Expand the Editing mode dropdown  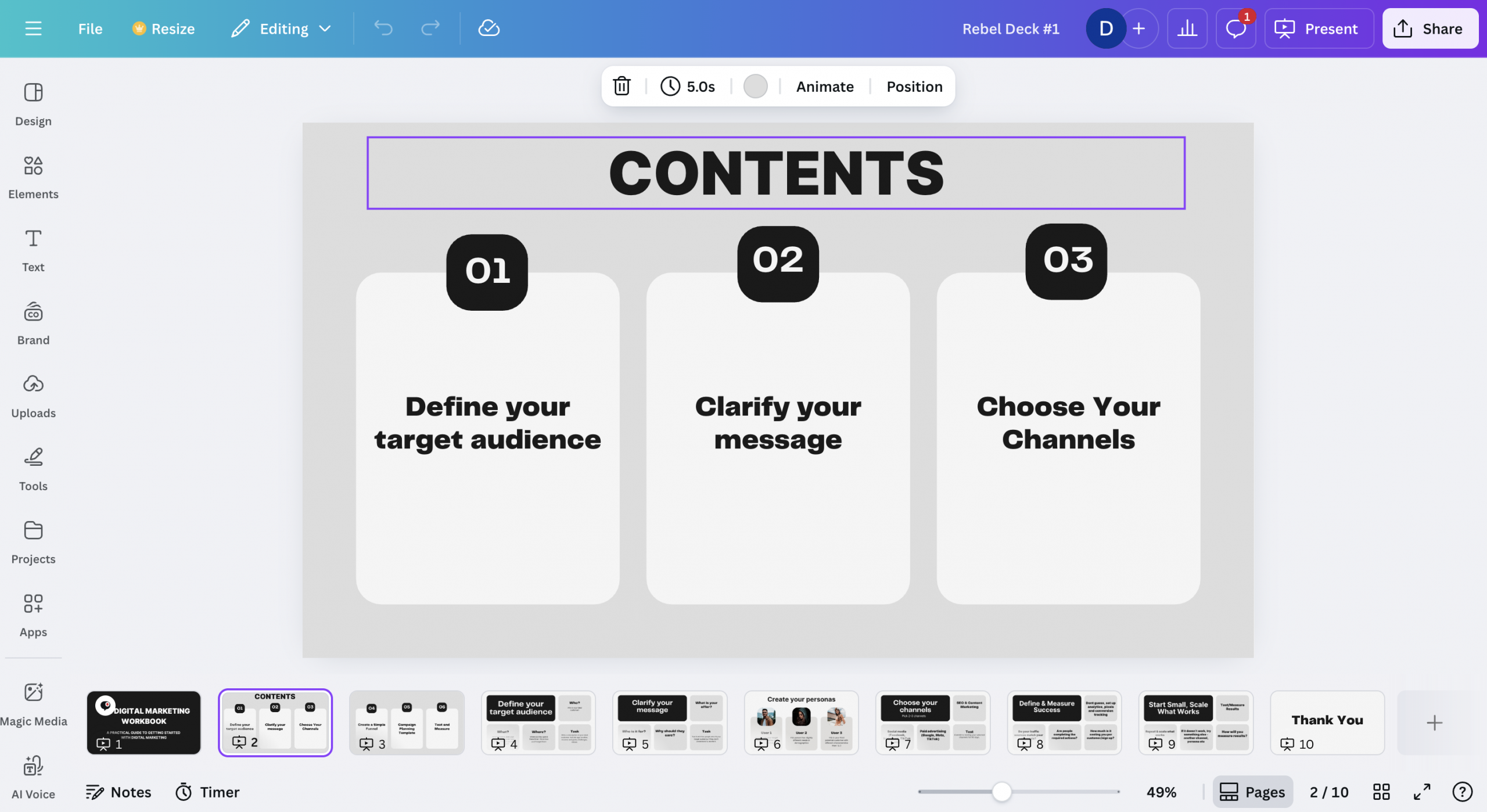(281, 28)
